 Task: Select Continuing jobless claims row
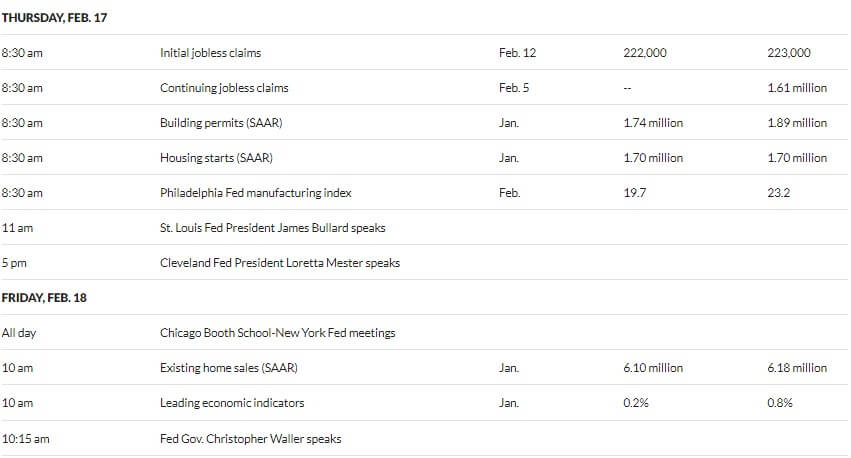coord(424,87)
